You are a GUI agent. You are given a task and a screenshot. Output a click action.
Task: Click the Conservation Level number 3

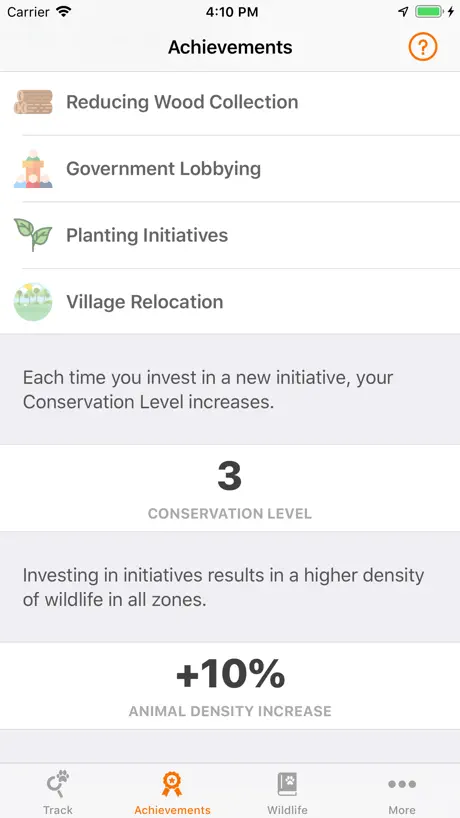[230, 476]
